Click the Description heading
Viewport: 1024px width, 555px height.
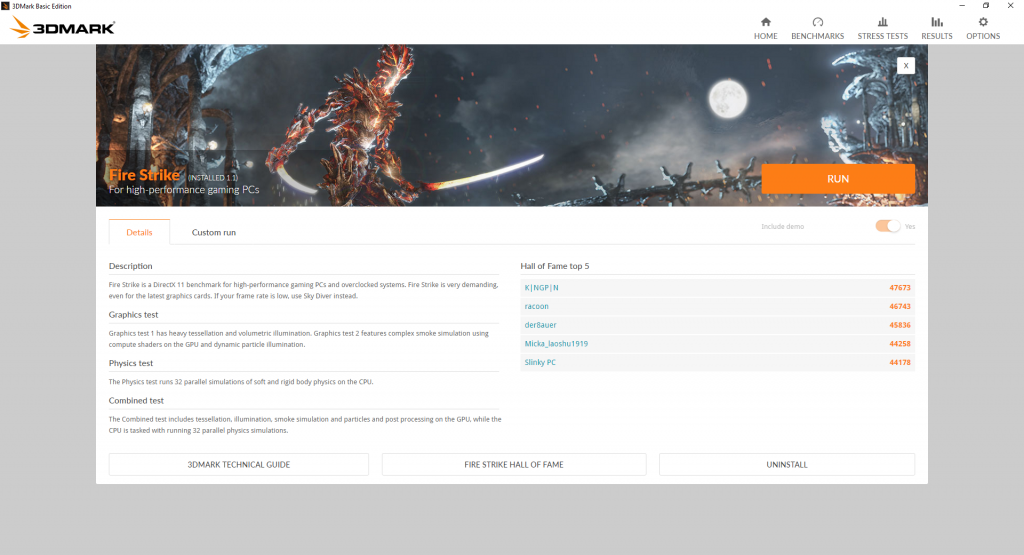point(131,266)
